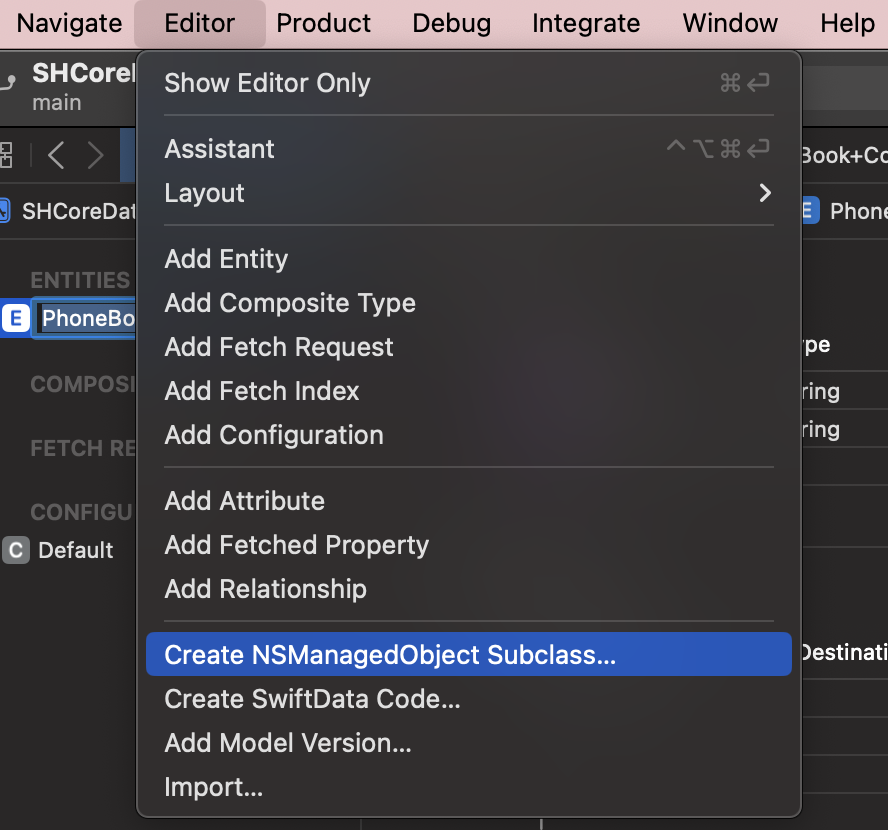
Task: Open the Product menu
Action: [x=323, y=23]
